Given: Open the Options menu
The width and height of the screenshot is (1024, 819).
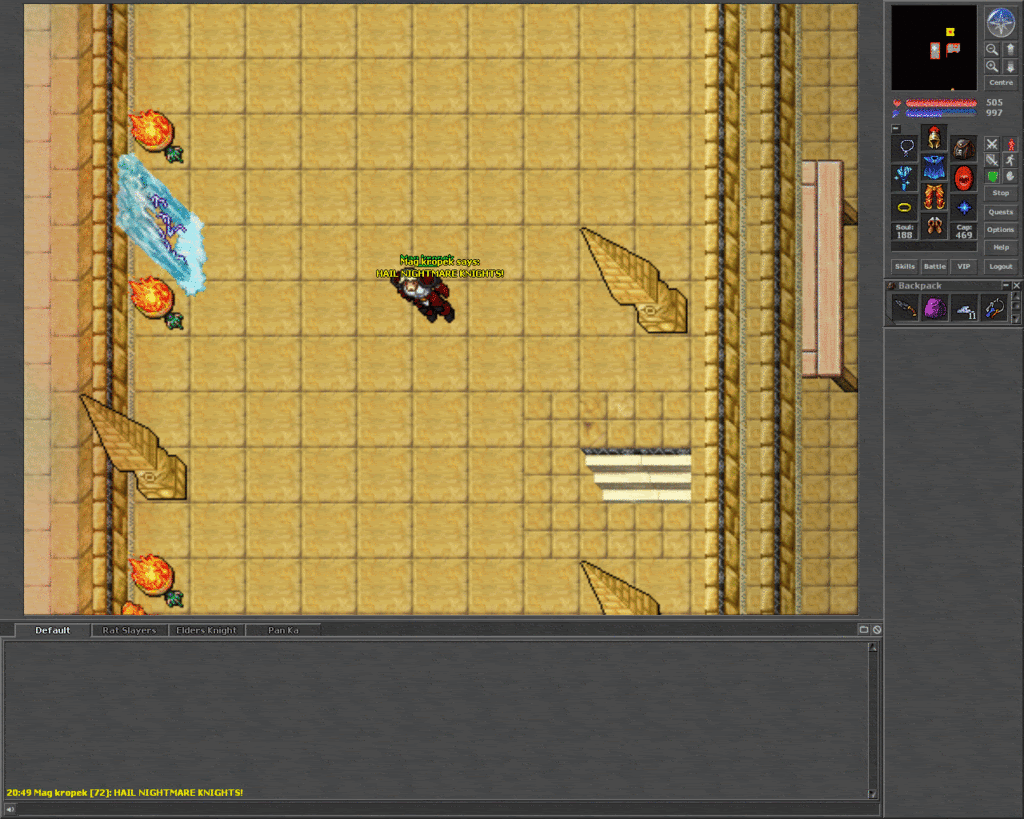Looking at the screenshot, I should point(1000,230).
